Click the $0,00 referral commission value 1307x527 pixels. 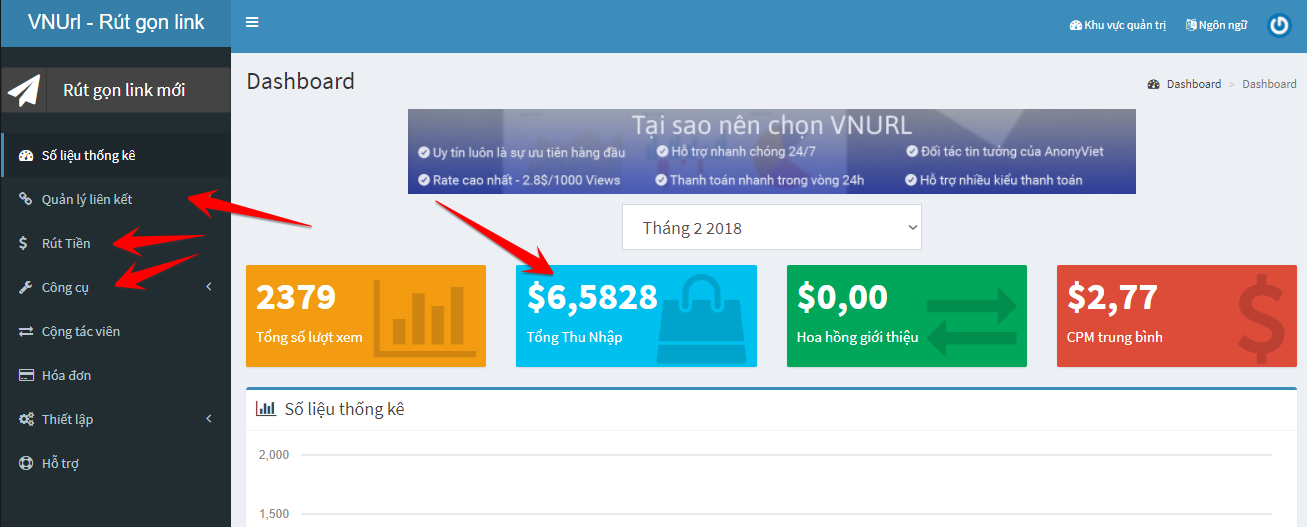point(842,297)
